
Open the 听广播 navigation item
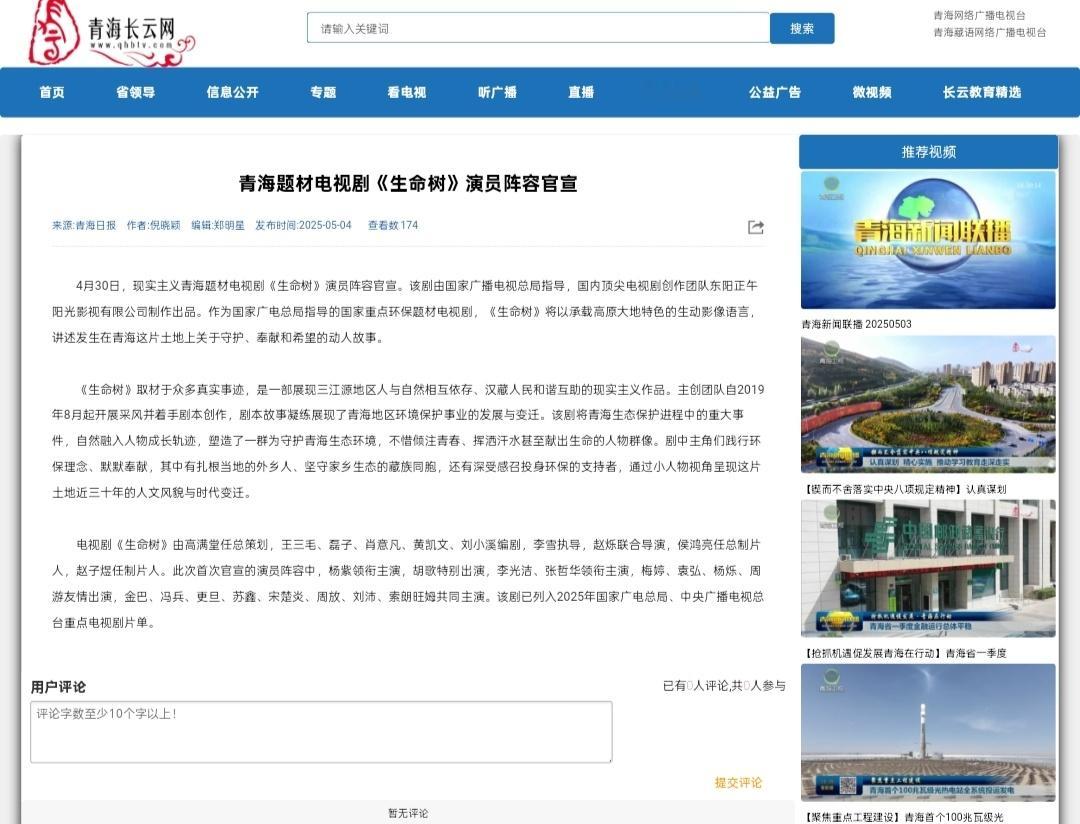coord(497,92)
